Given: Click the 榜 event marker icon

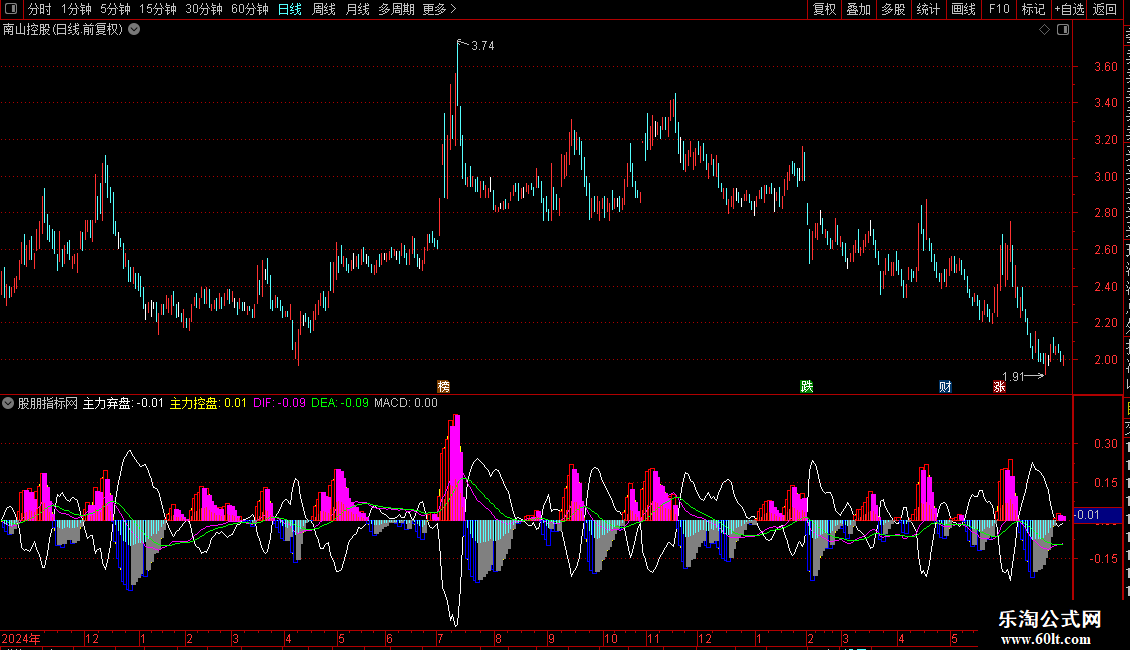Looking at the screenshot, I should click(443, 386).
